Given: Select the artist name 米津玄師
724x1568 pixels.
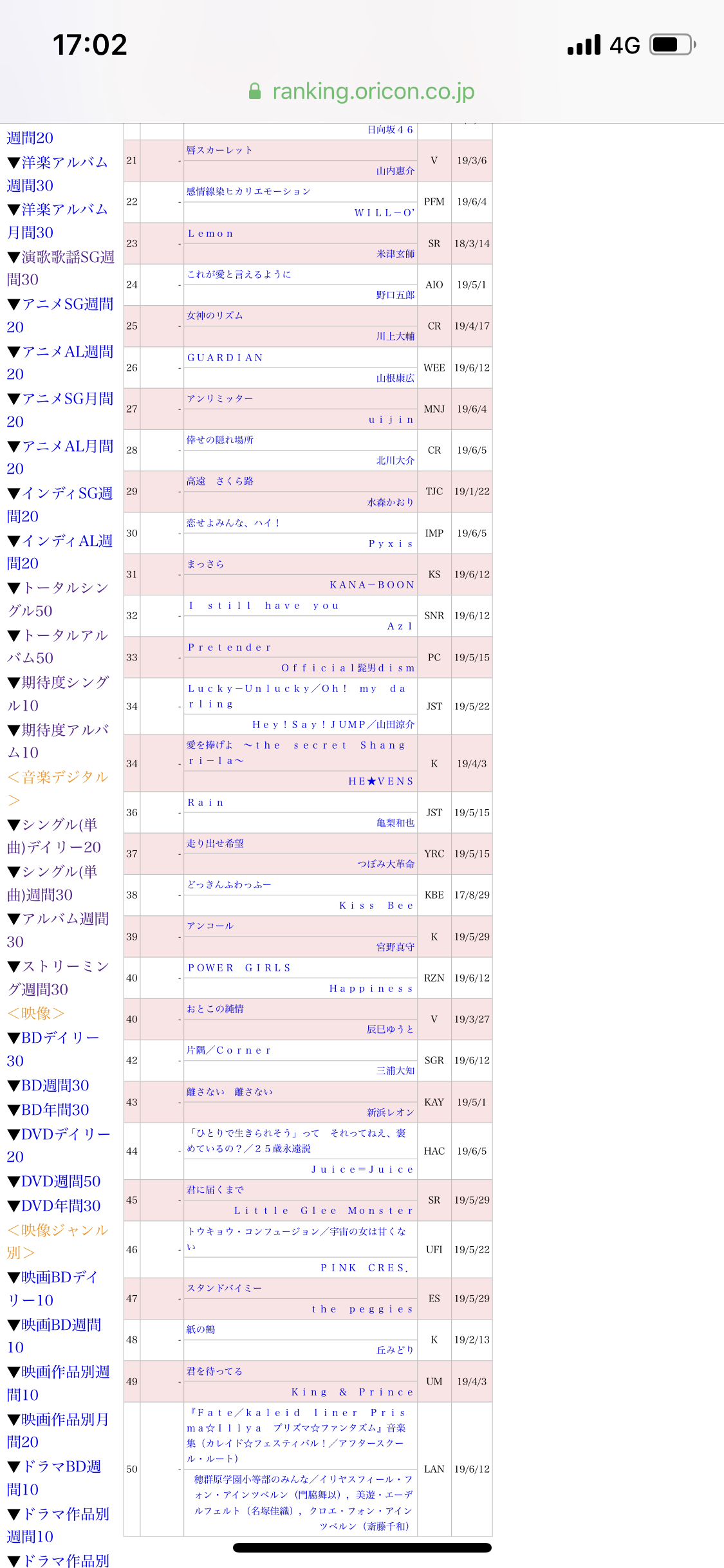Looking at the screenshot, I should 396,254.
